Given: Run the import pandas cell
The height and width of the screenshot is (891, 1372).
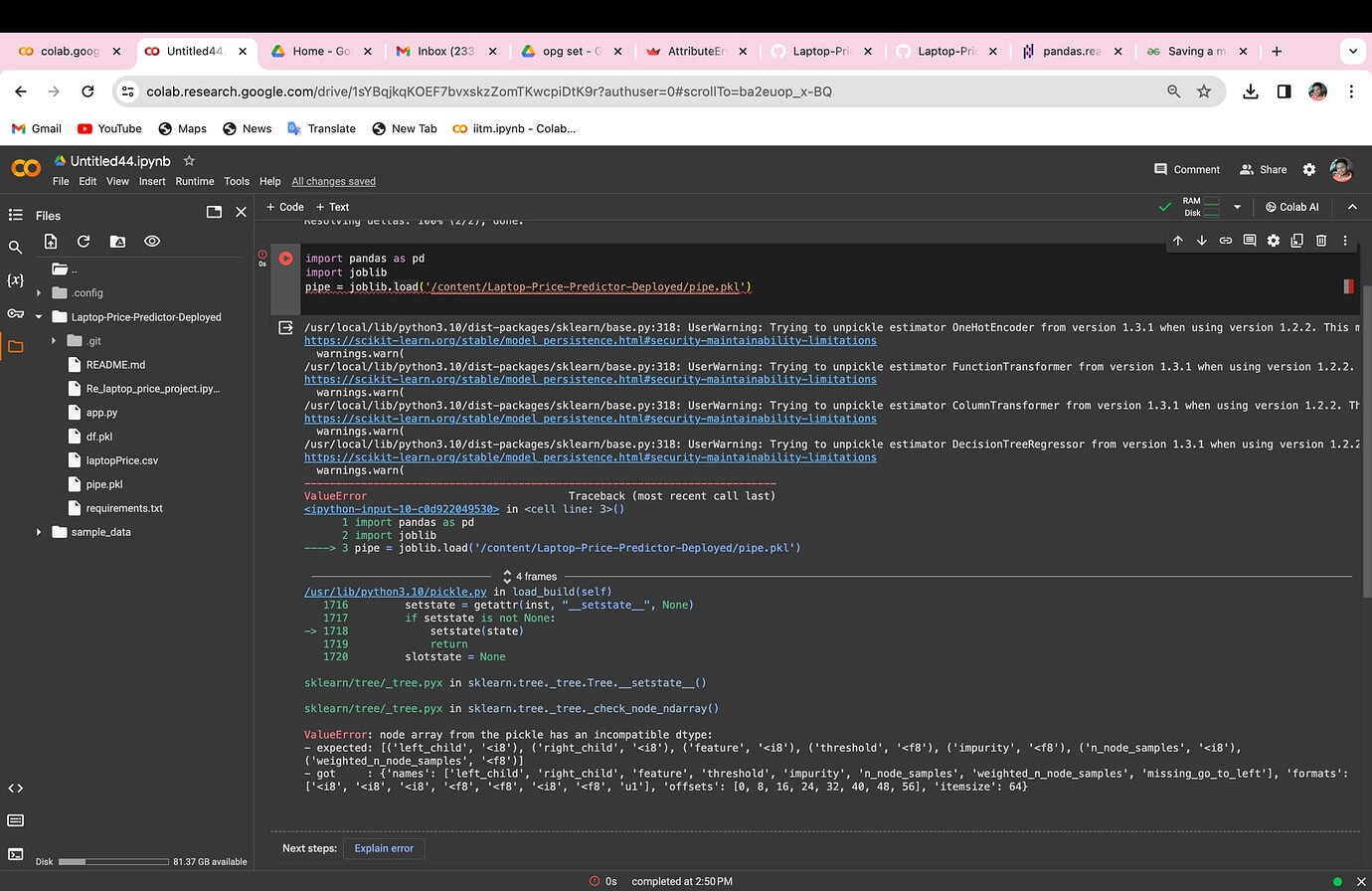Looking at the screenshot, I should coord(285,258).
